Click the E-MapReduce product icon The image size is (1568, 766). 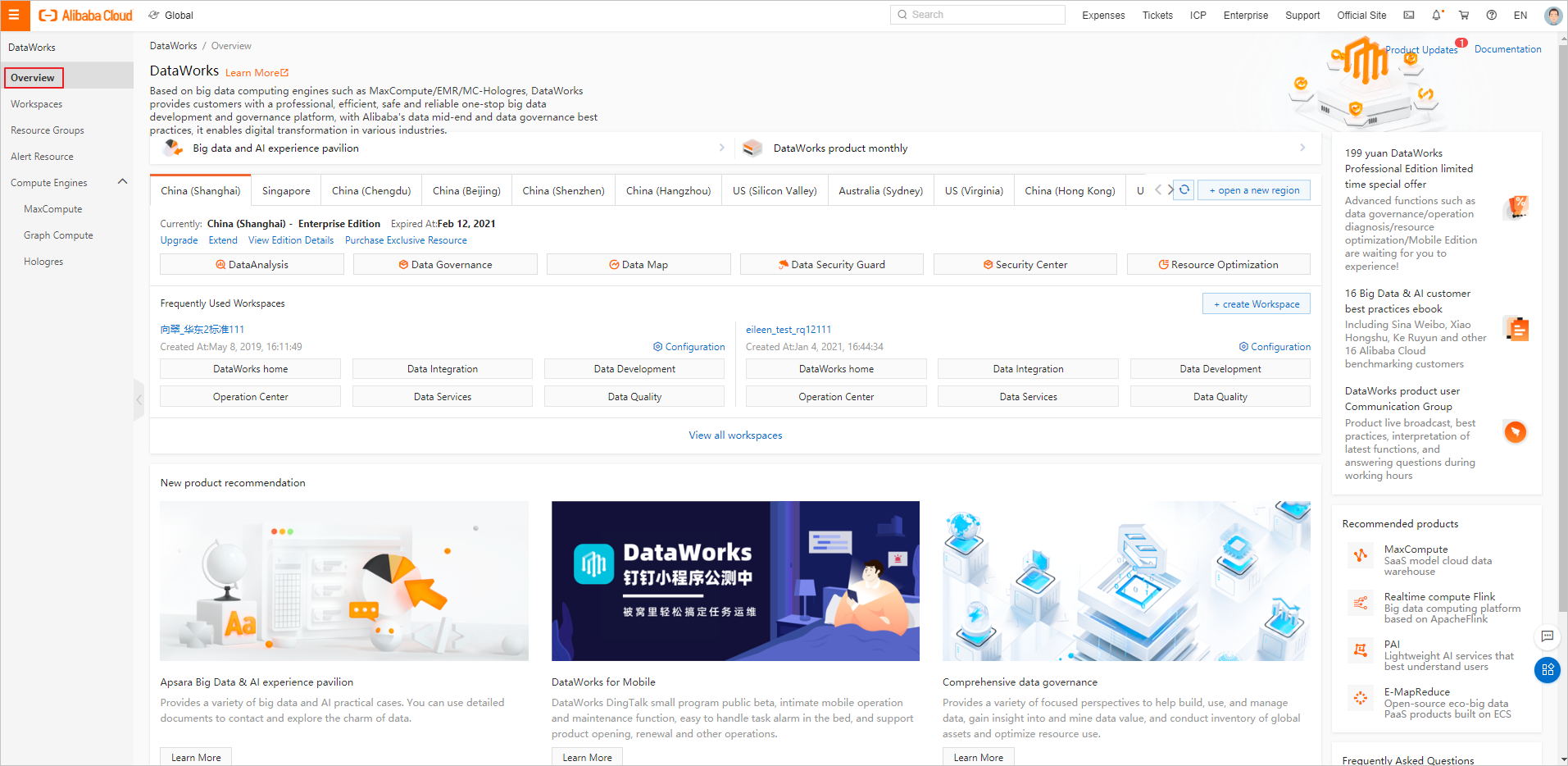[x=1361, y=699]
